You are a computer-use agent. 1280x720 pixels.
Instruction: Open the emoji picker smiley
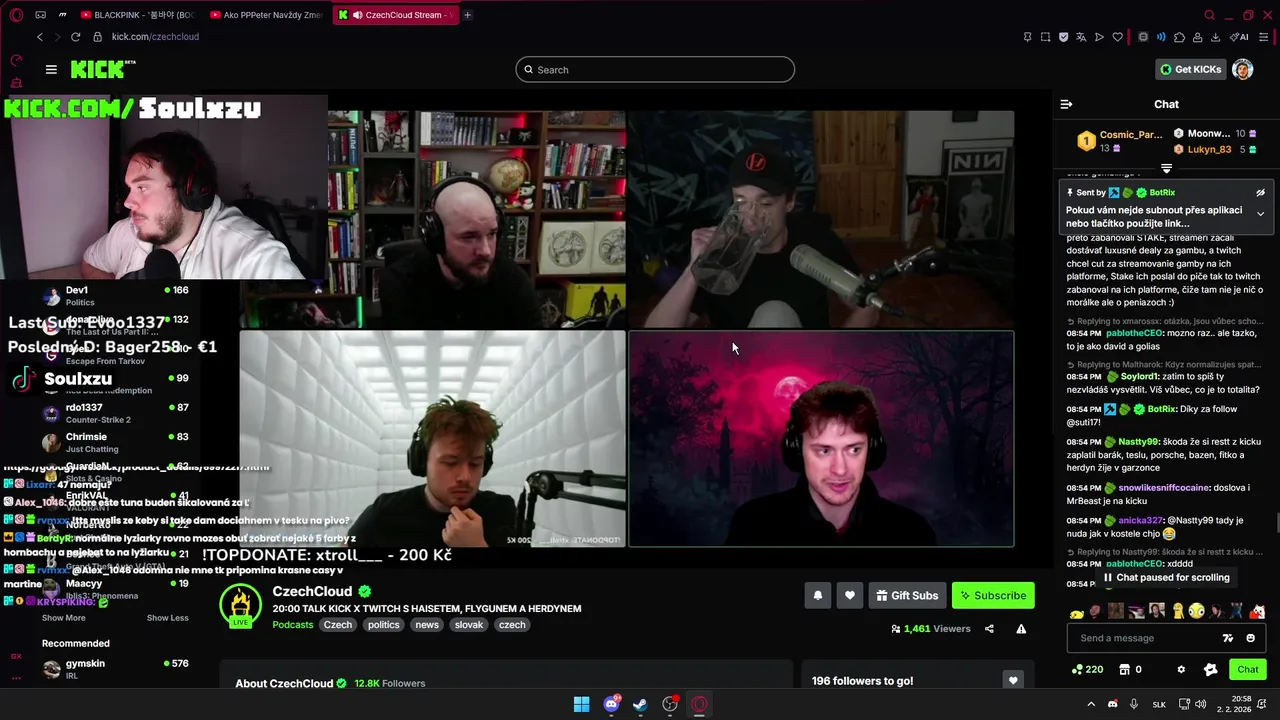[x=1251, y=638]
